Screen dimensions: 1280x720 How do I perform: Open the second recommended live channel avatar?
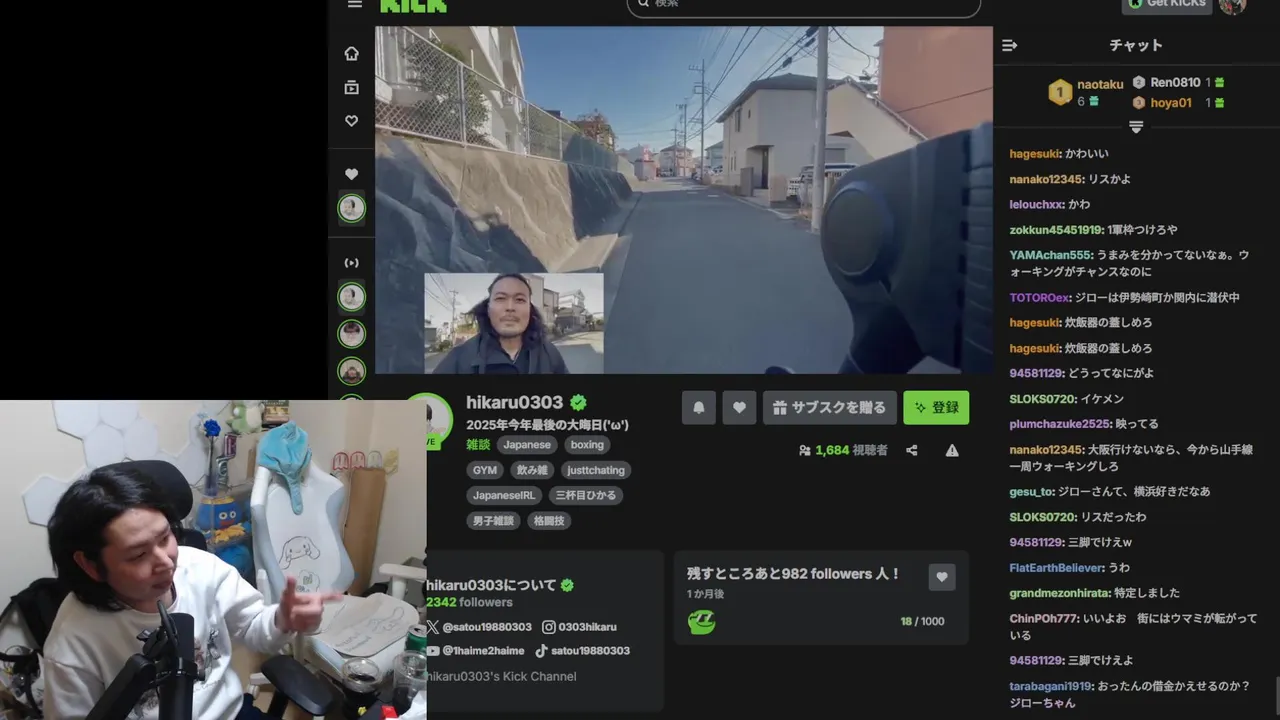(351, 334)
